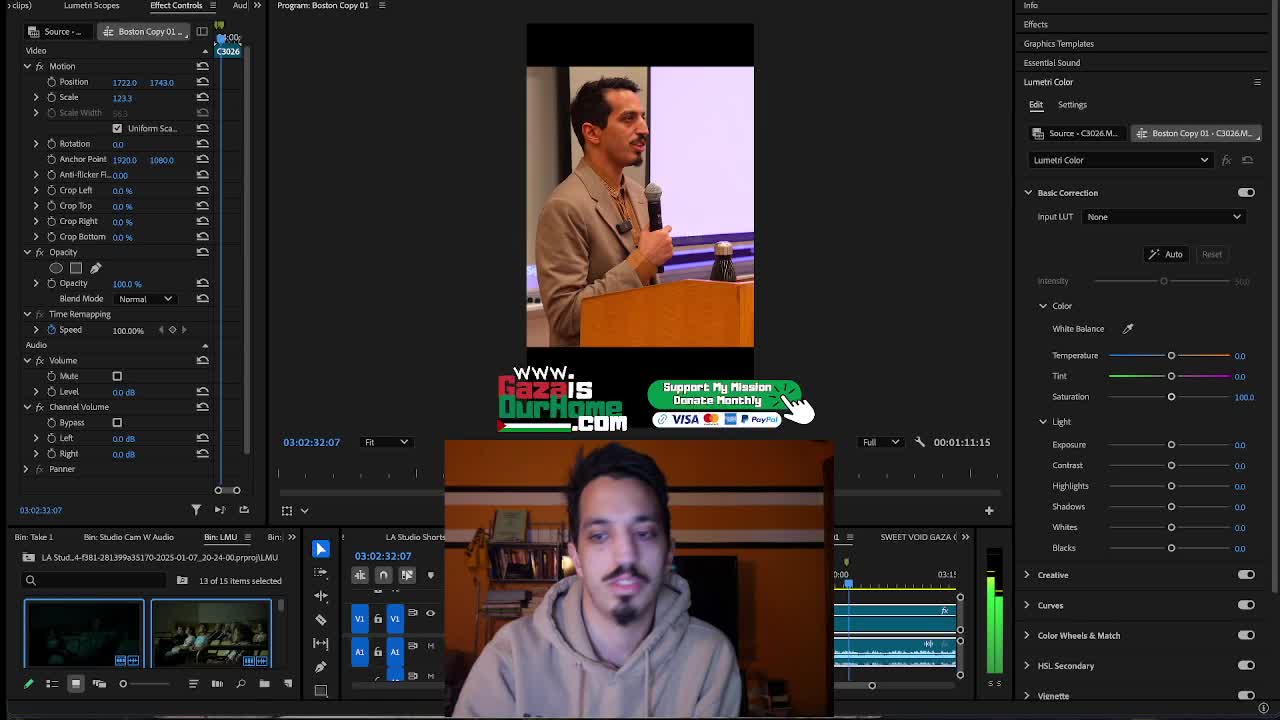Select the Slip tool
The height and width of the screenshot is (720, 1280).
pyautogui.click(x=320, y=643)
